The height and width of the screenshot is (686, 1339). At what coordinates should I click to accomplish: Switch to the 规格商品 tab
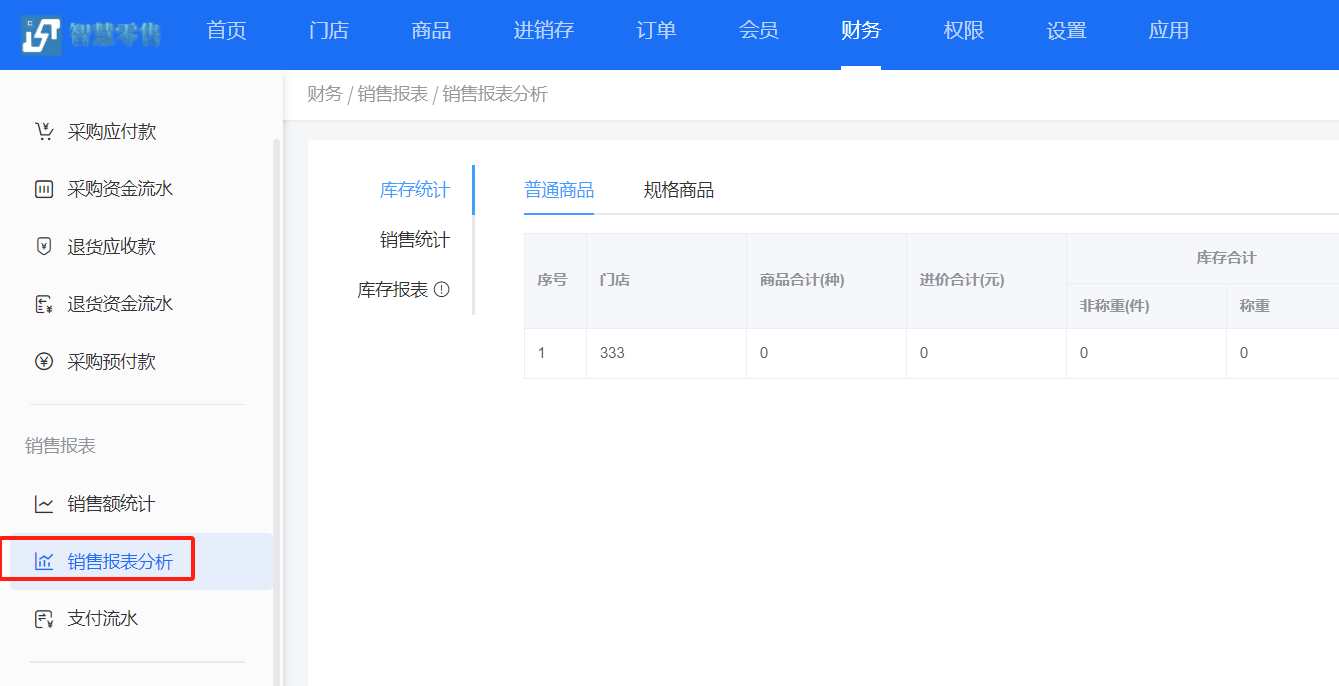point(679,190)
